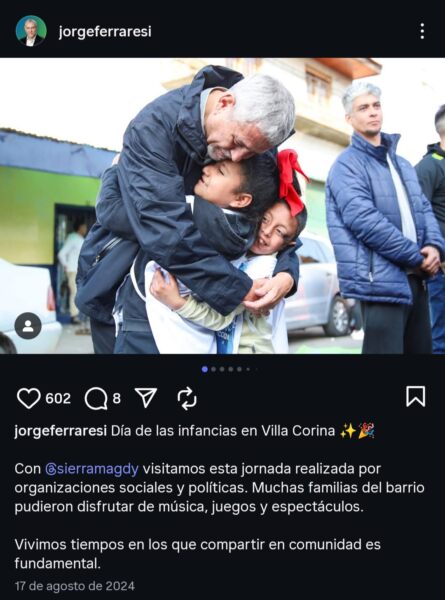Screen dimensions: 445x600
Task: Jump to third carousel dot
Action: pos(222,369)
